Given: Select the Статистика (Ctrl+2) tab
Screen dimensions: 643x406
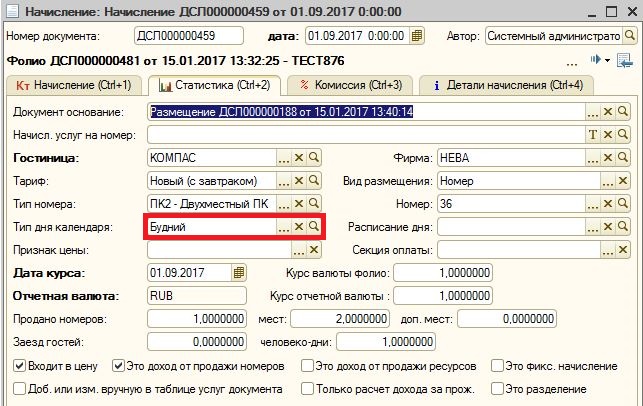Looking at the screenshot, I should point(214,85).
